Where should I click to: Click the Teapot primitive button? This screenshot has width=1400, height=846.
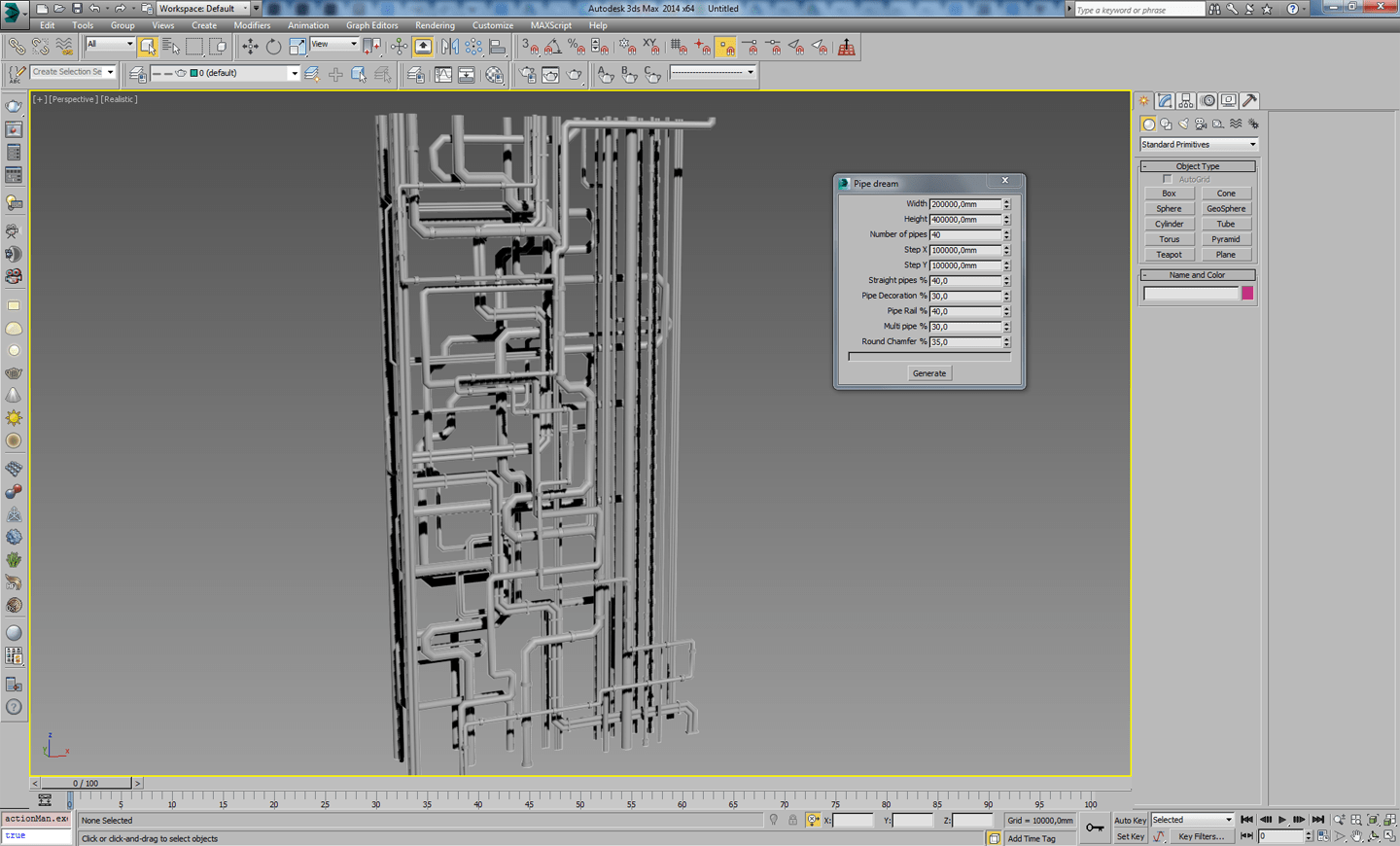[x=1169, y=254]
